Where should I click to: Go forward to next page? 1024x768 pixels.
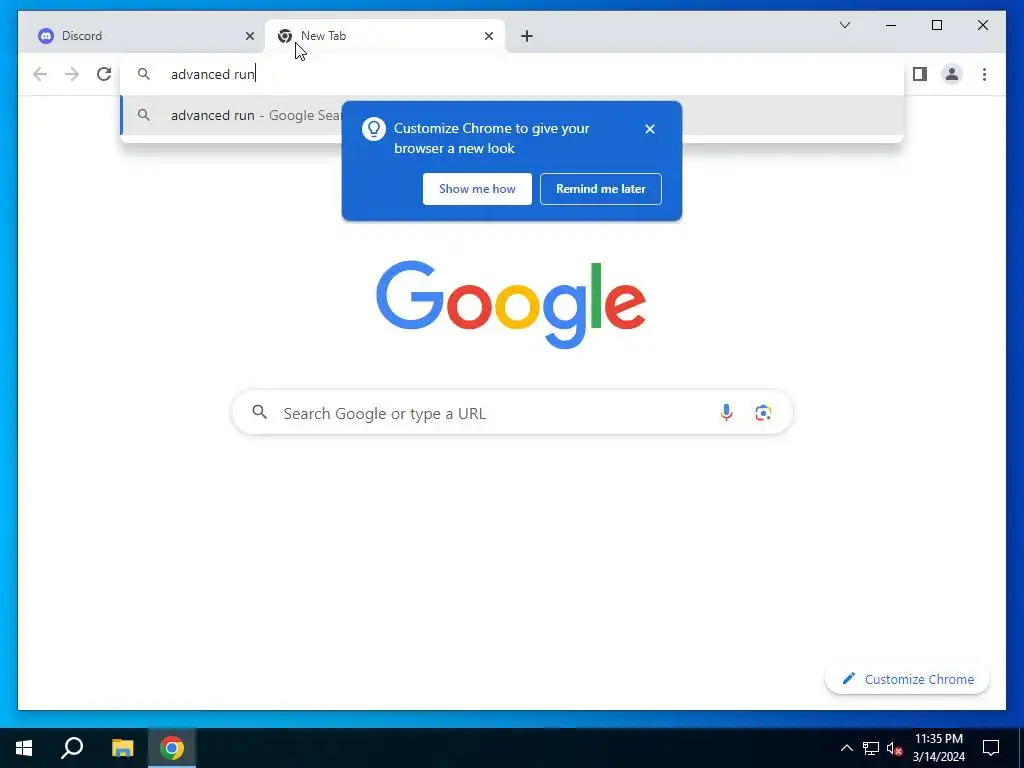72,74
